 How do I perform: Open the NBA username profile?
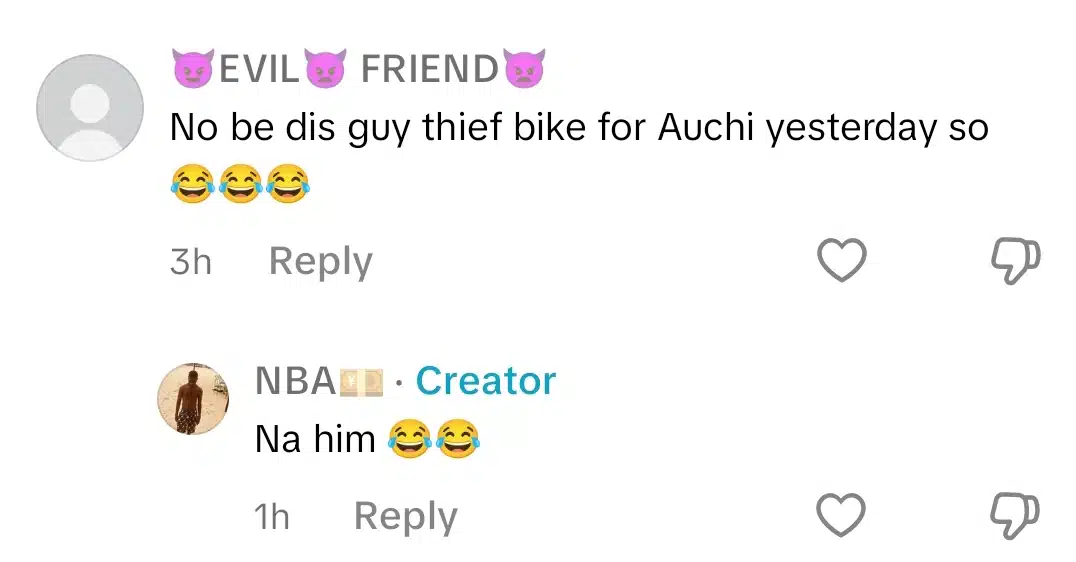tap(295, 381)
